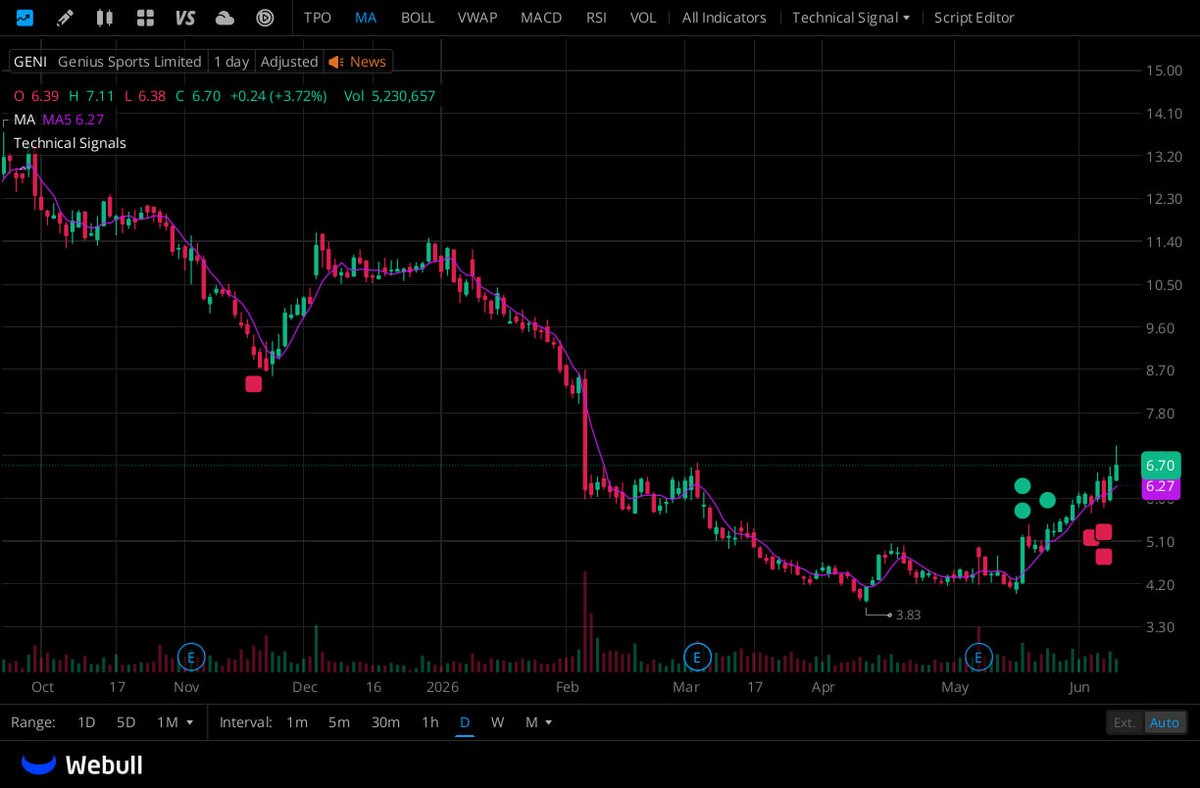Click the GENI ticker symbol
1200x788 pixels.
(30, 62)
